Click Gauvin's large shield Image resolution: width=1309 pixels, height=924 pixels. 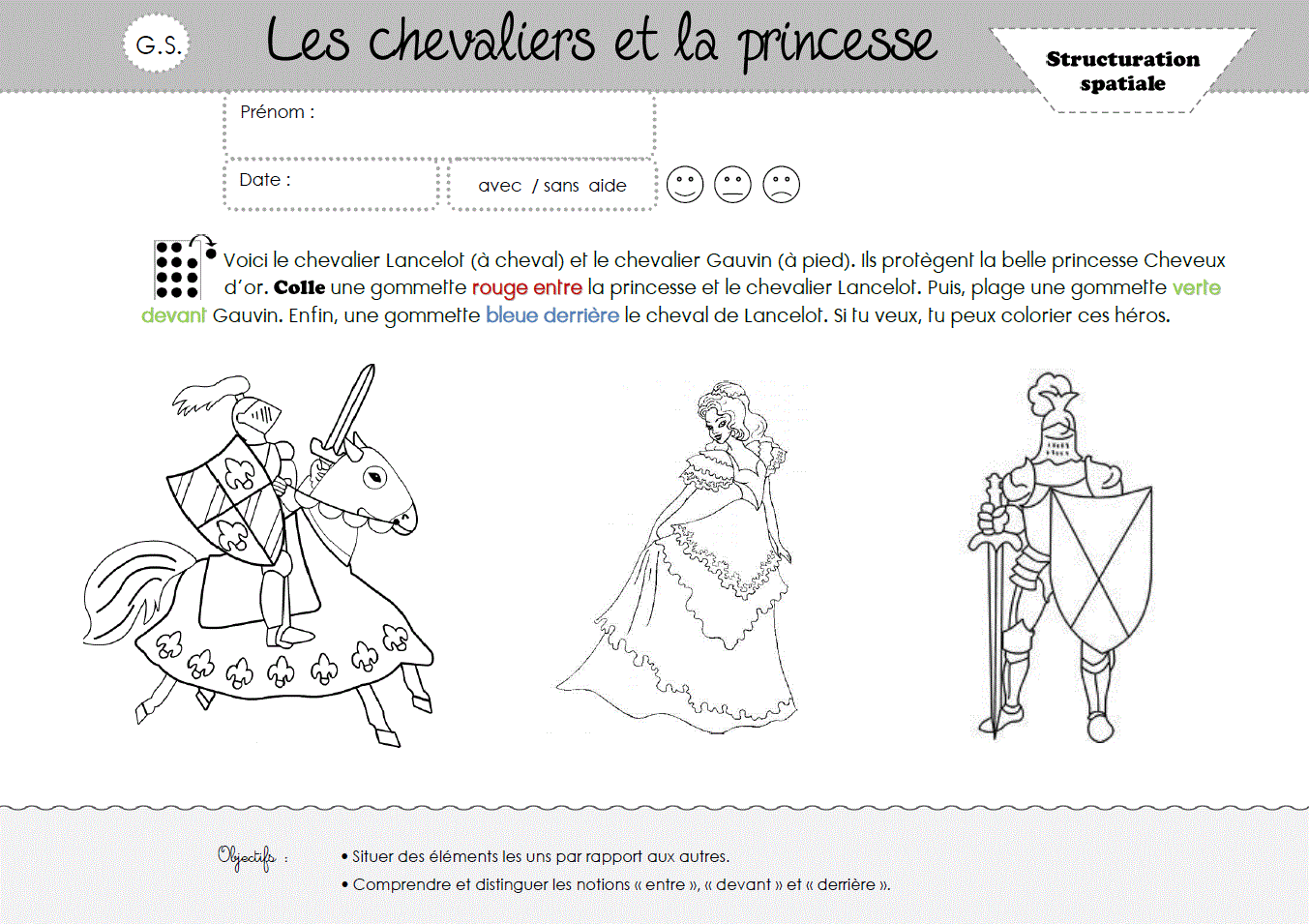pos(1101,570)
